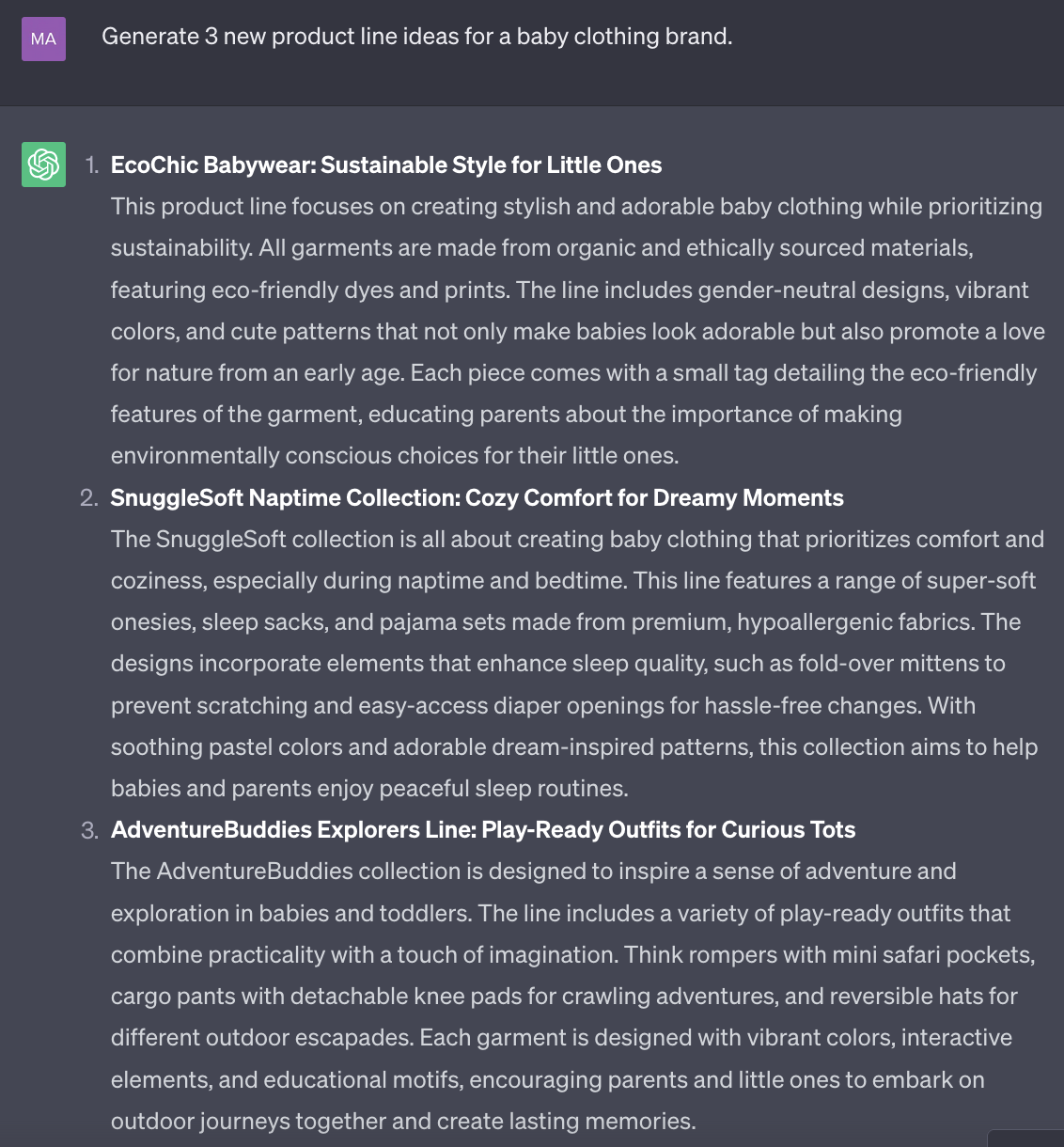Click the green ChatGPT logo icon
Viewport: 1064px width, 1147px height.
pos(43,165)
